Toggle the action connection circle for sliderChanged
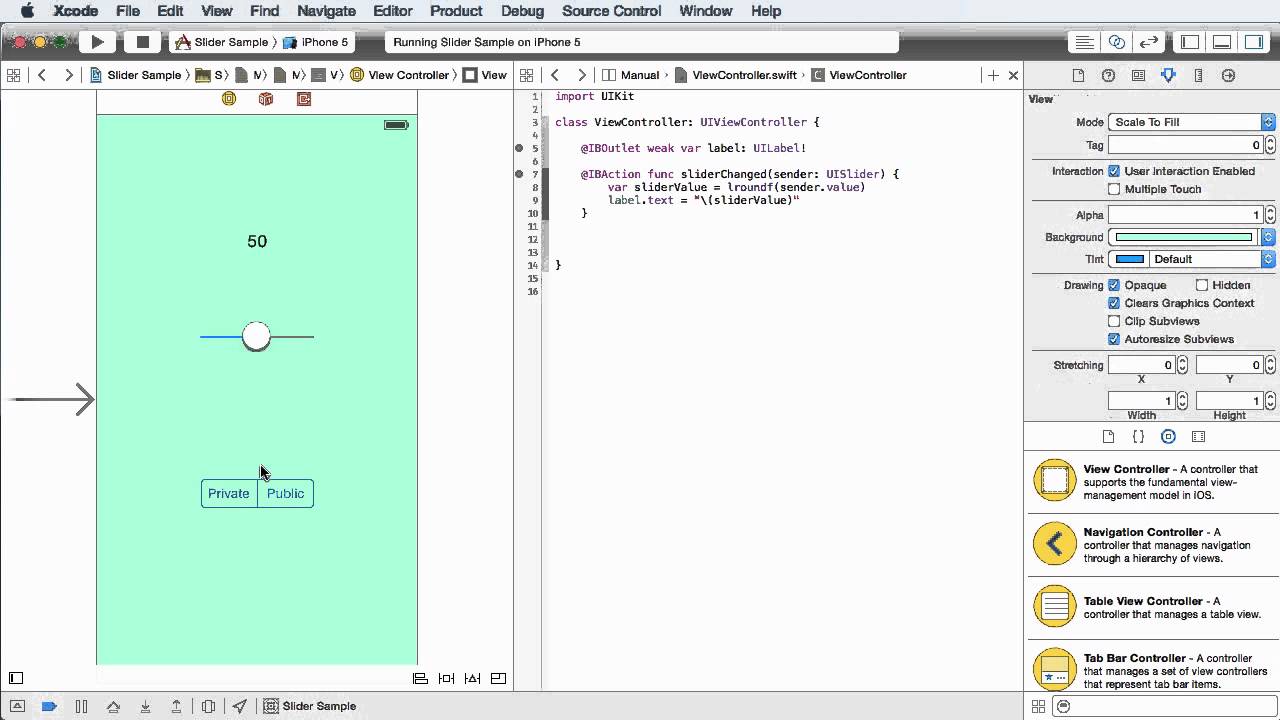Screen dimensions: 1280x720 pos(519,174)
